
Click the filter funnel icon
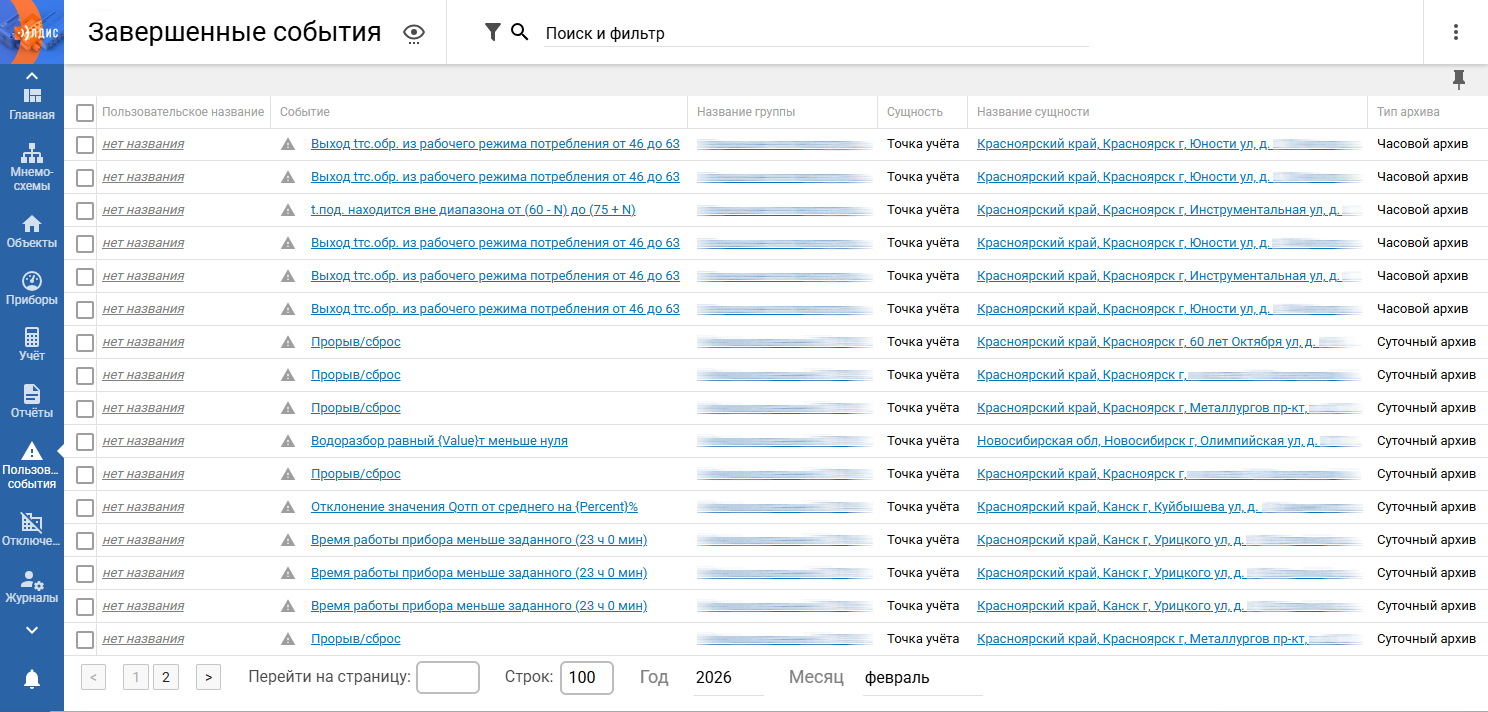pyautogui.click(x=492, y=33)
